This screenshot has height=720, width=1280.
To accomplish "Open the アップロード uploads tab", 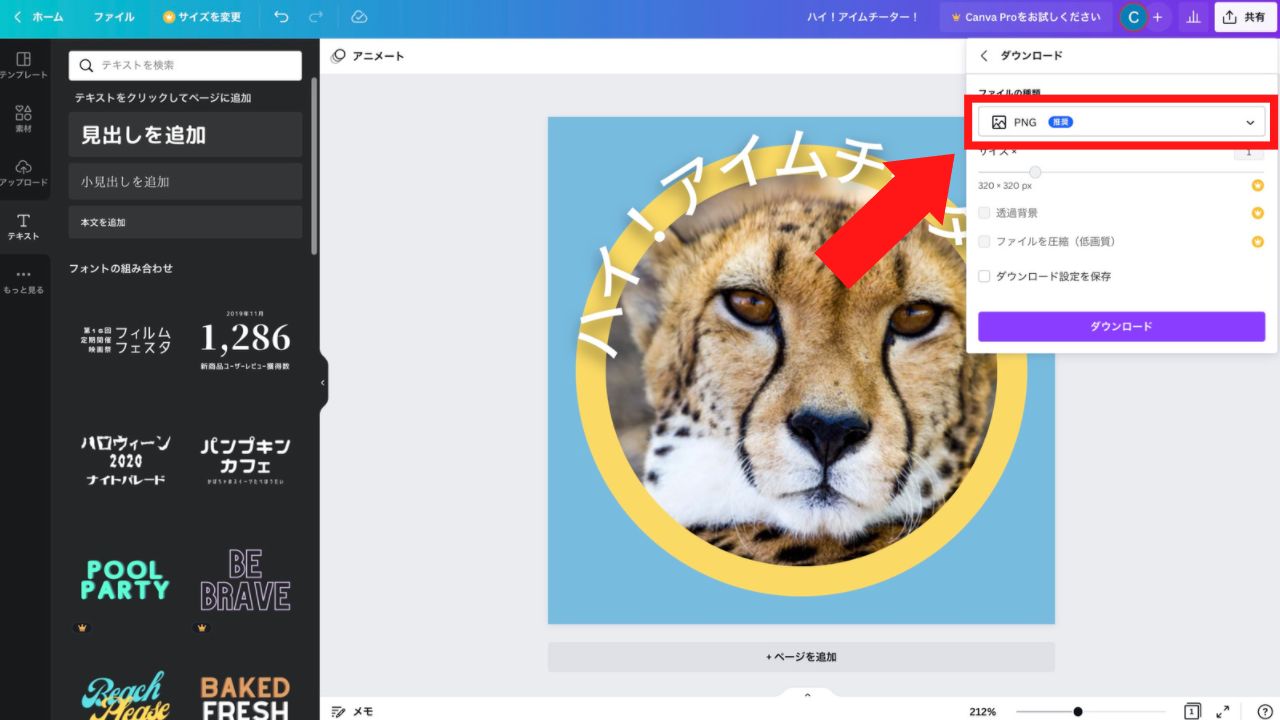I will 24,173.
